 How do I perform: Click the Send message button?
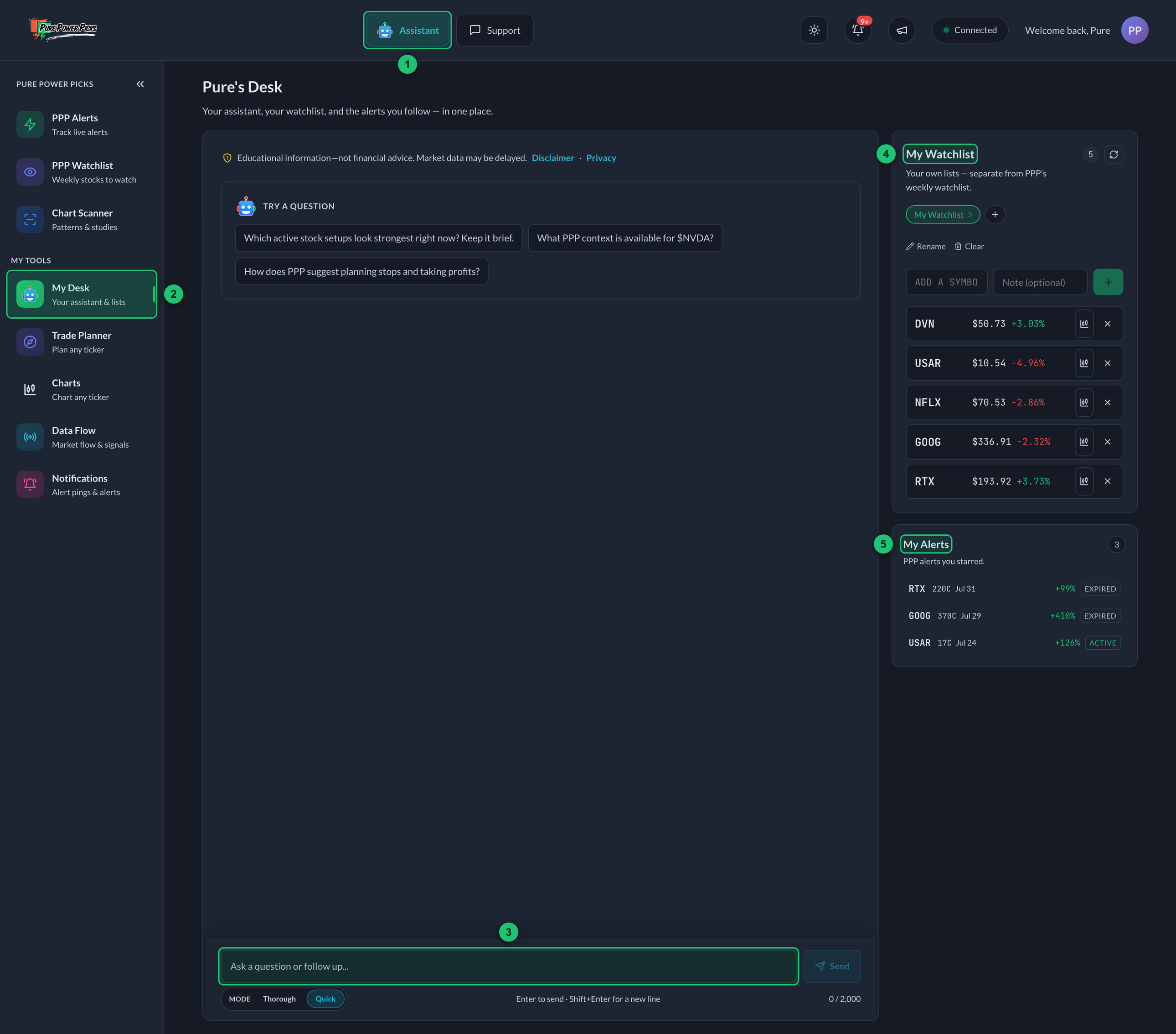pyautogui.click(x=831, y=966)
